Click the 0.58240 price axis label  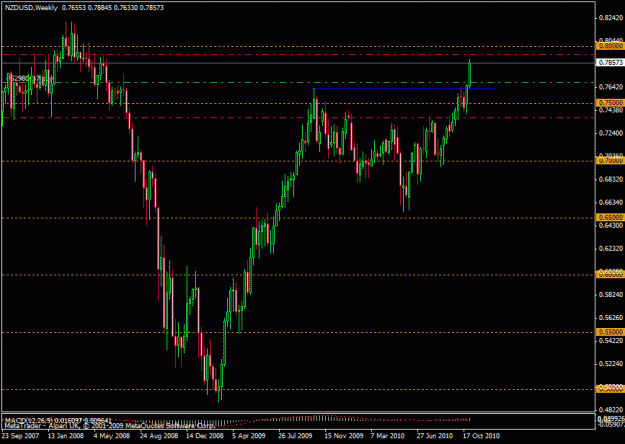pos(611,295)
